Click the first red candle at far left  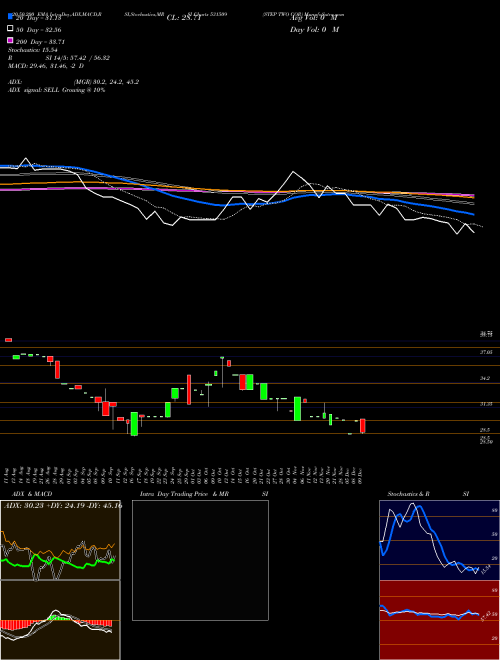[8, 340]
